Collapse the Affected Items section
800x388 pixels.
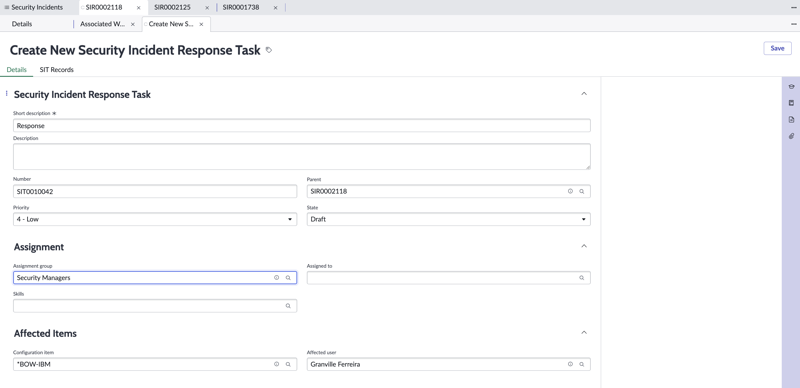pos(584,333)
